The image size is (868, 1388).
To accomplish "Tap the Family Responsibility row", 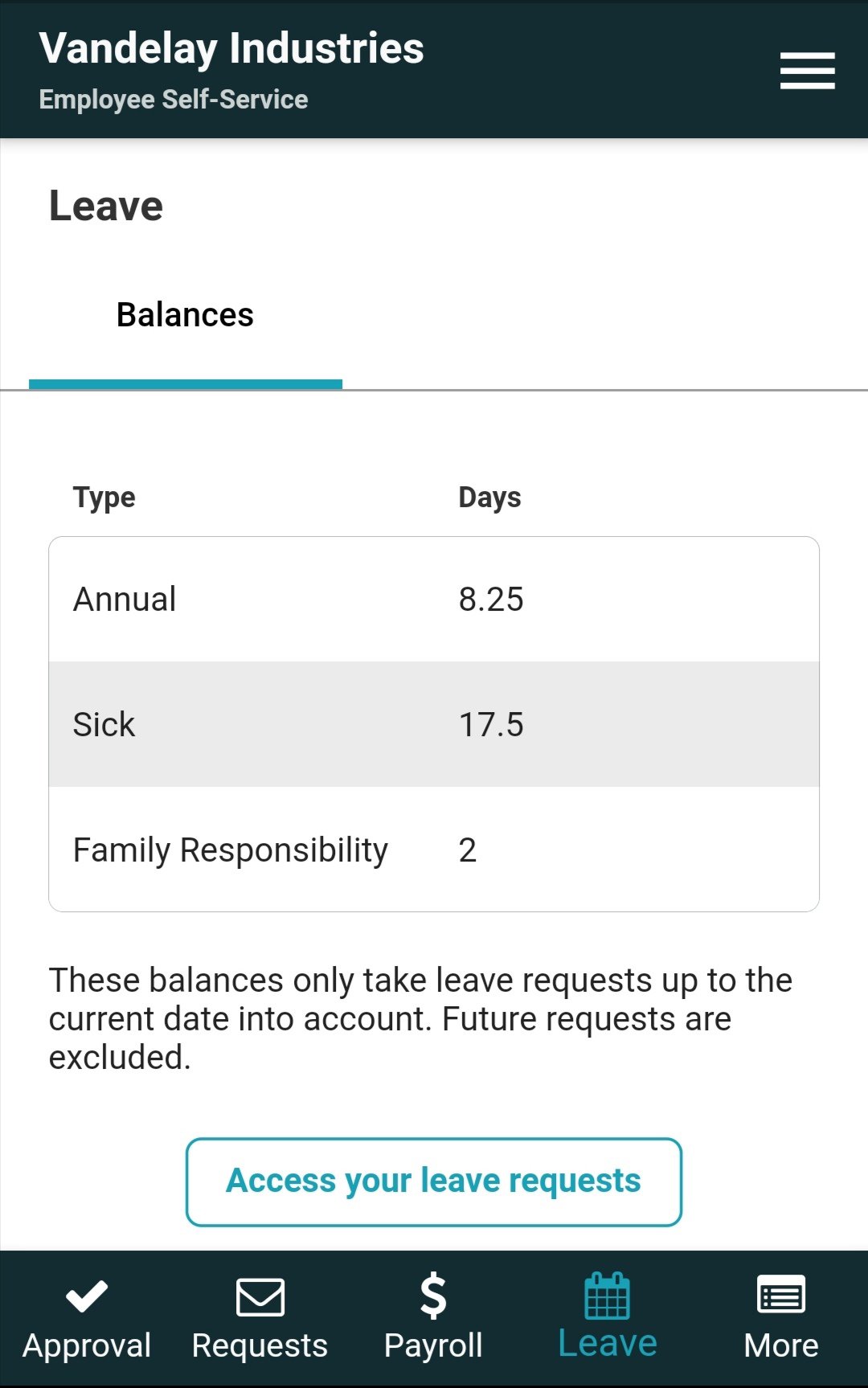I will 433,849.
